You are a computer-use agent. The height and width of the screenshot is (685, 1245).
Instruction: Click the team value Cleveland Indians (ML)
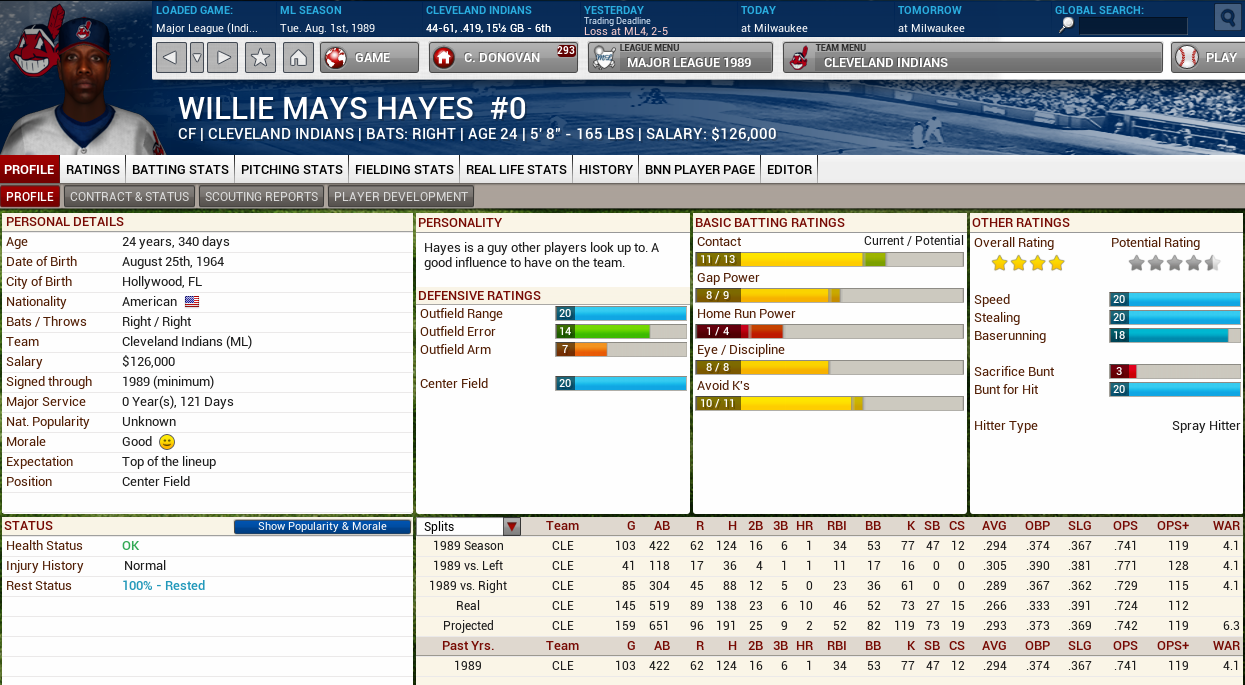187,341
